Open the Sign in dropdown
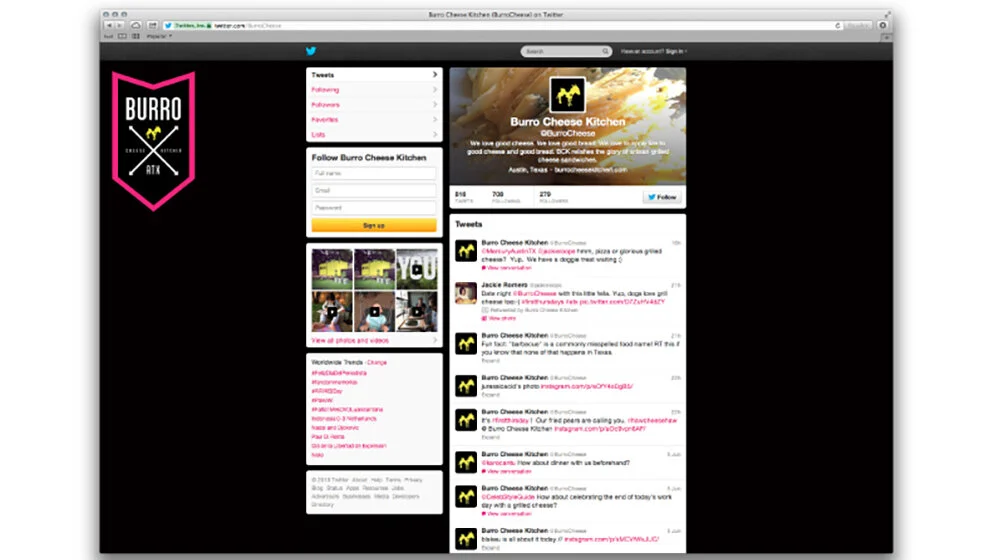Image resolution: width=994 pixels, height=560 pixels. (x=676, y=51)
